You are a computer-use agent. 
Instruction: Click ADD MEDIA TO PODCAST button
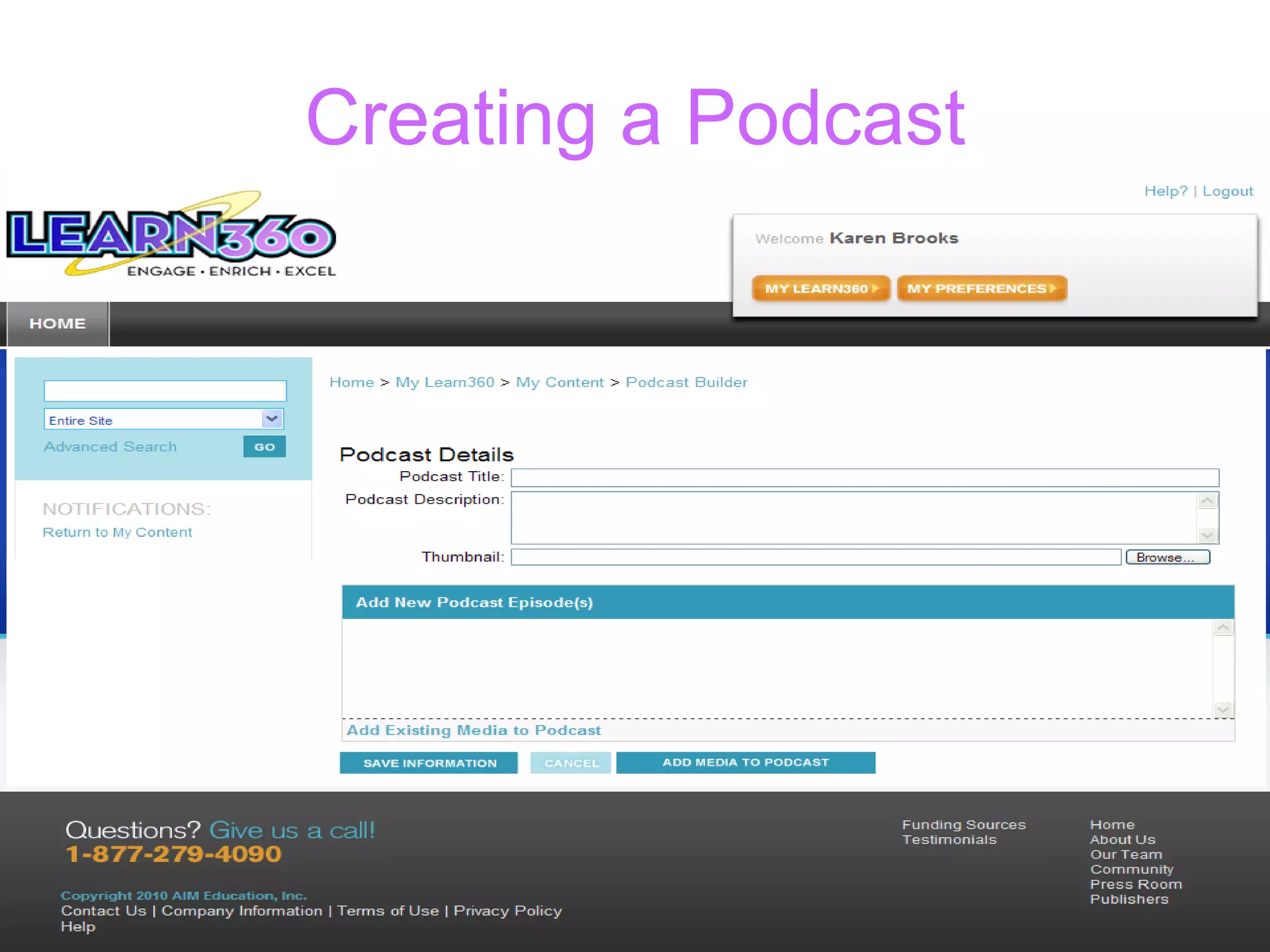745,762
